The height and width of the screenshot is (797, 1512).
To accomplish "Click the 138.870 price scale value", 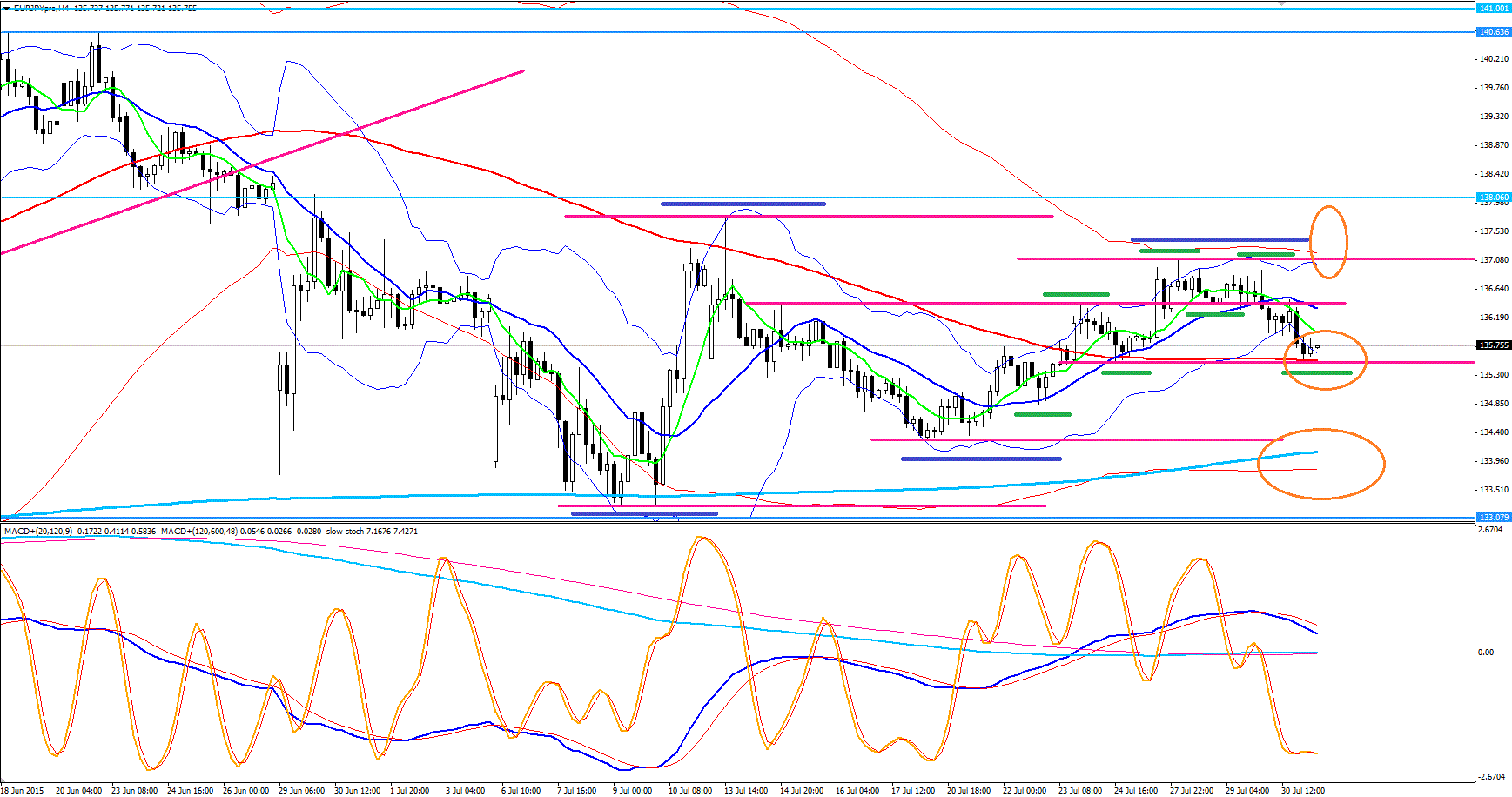I will coord(1494,145).
